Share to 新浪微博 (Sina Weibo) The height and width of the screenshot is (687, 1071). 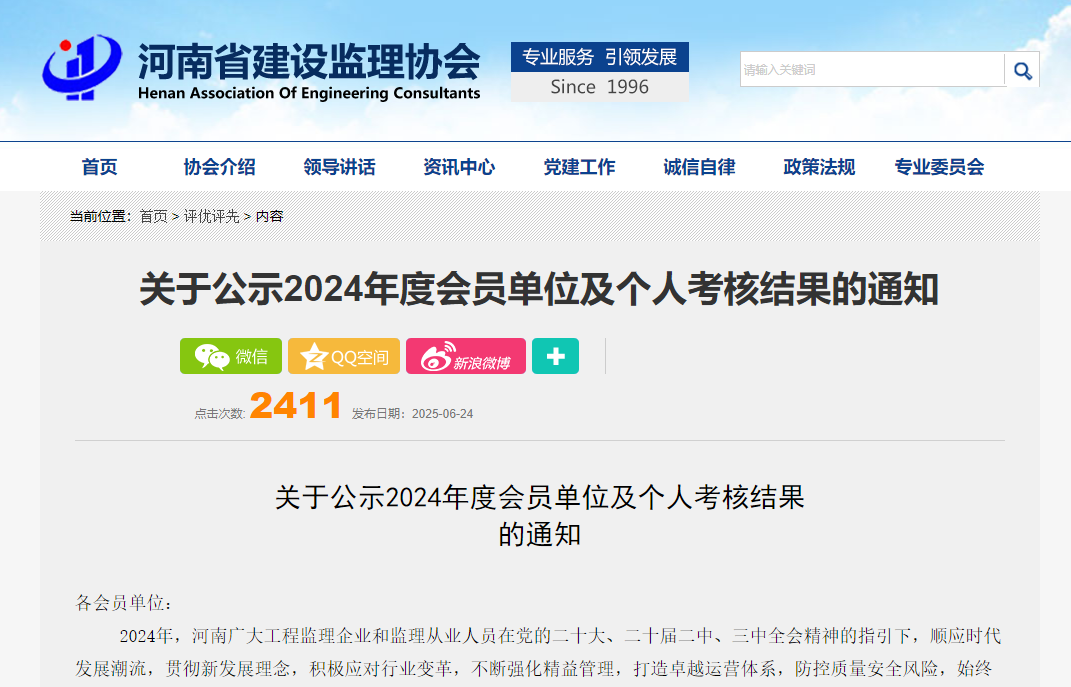[466, 356]
